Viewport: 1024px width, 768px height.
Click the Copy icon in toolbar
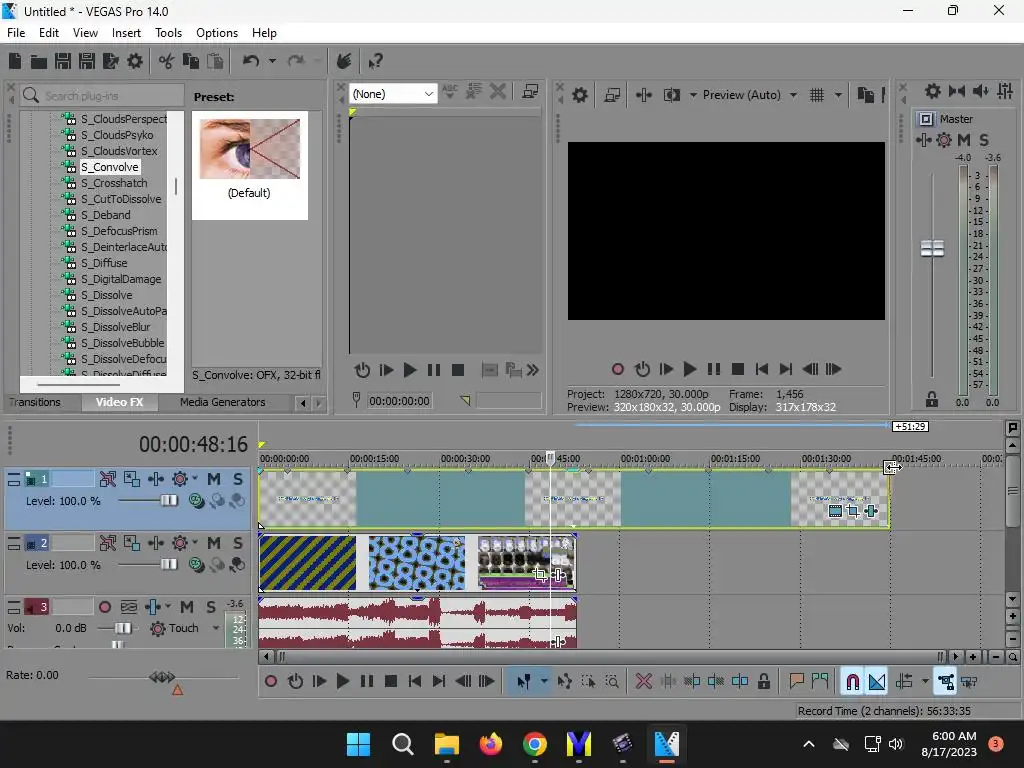(x=191, y=61)
